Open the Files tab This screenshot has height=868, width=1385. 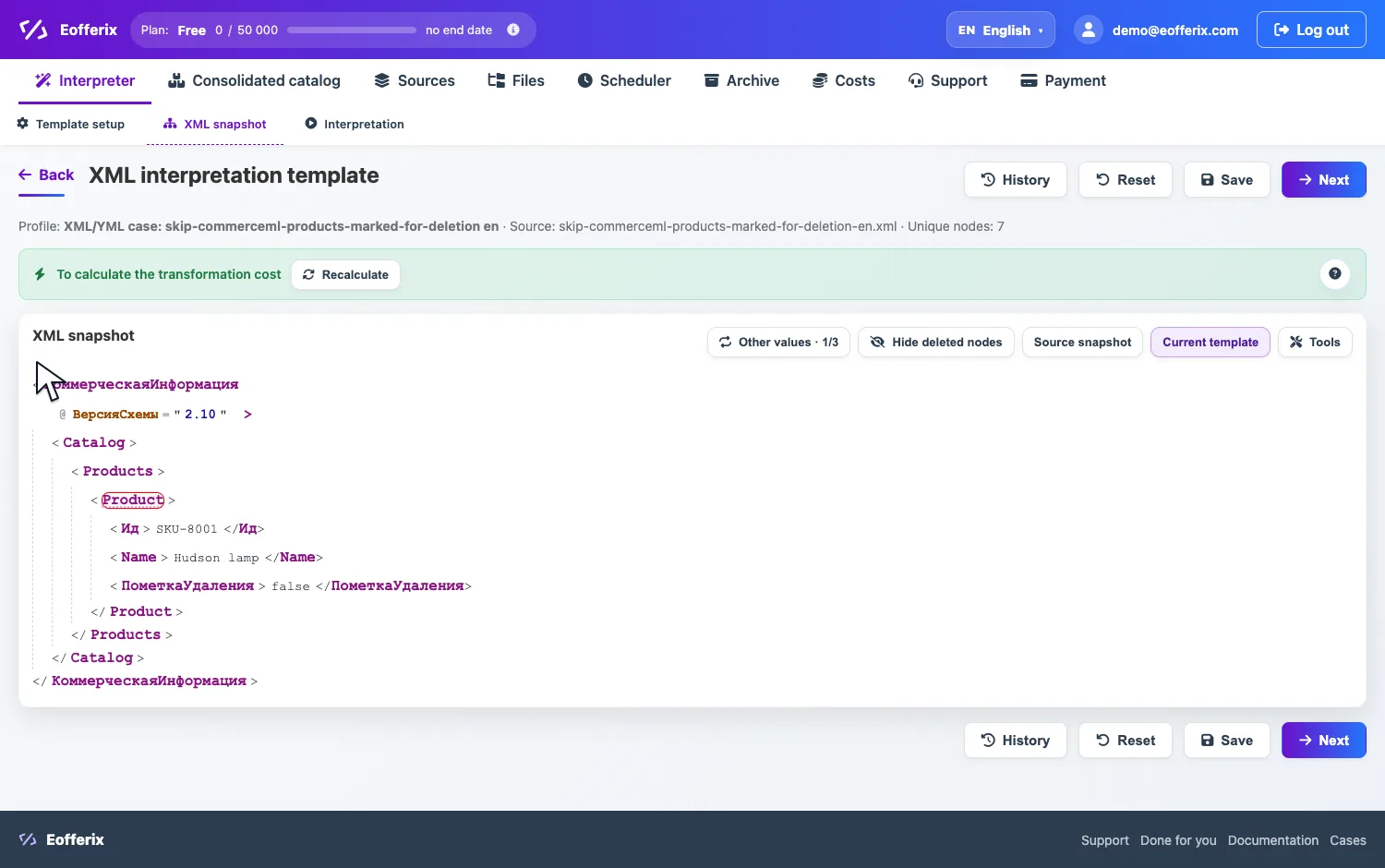[x=516, y=80]
